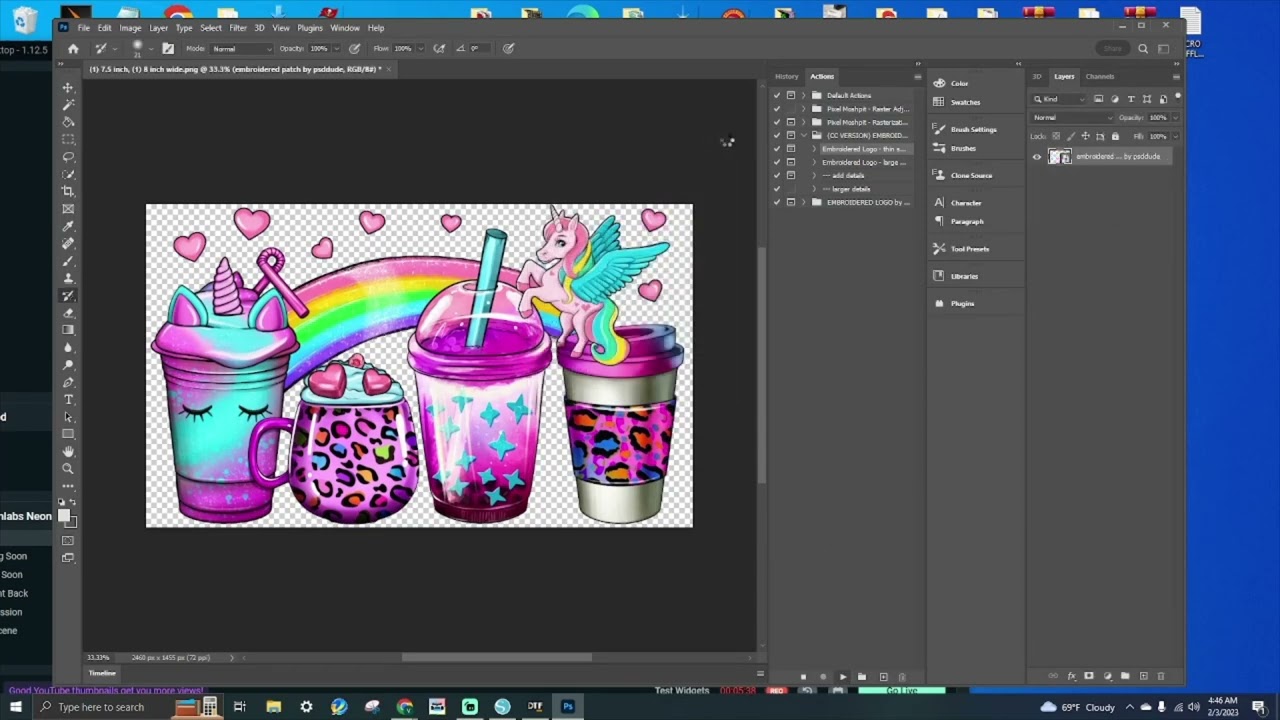Viewport: 1280px width, 720px height.
Task: Collapse the (CC VERSION) EMBROID folder
Action: (803, 136)
